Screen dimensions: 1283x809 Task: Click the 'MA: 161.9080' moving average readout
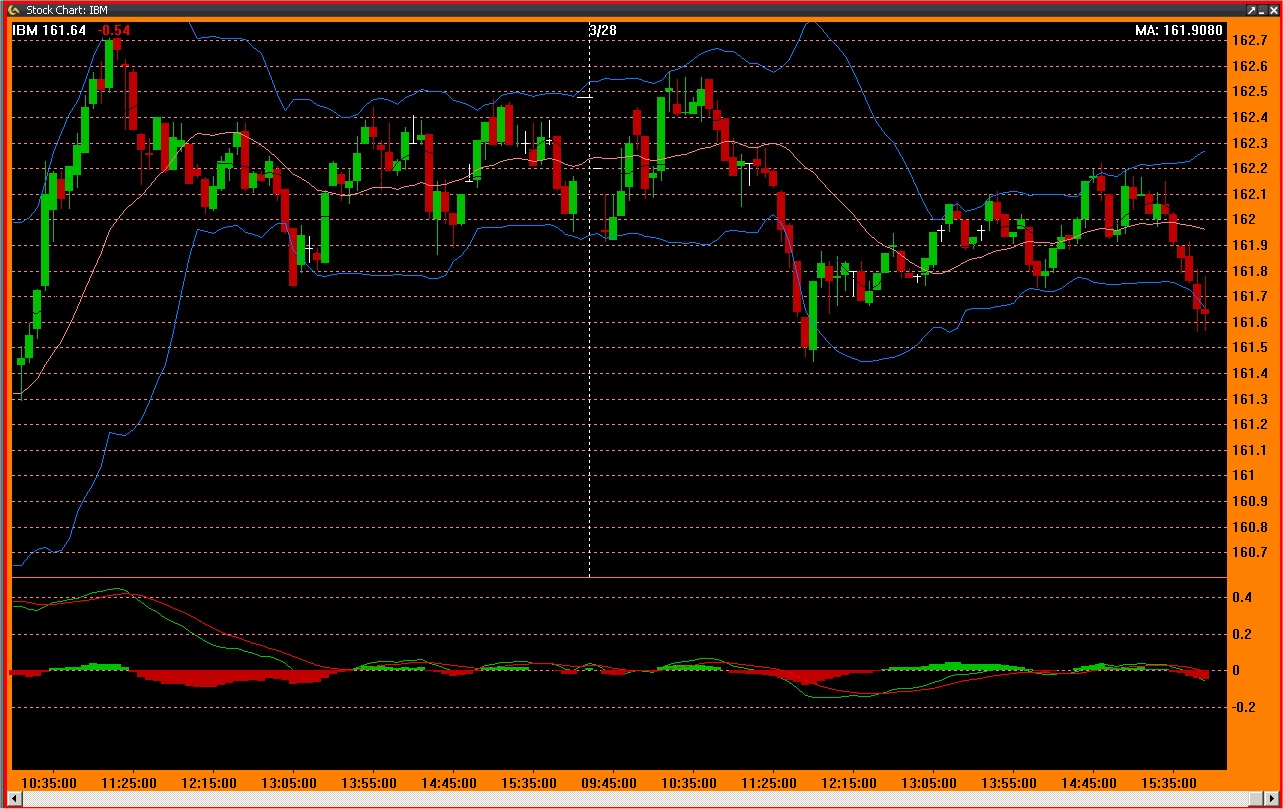[1179, 30]
